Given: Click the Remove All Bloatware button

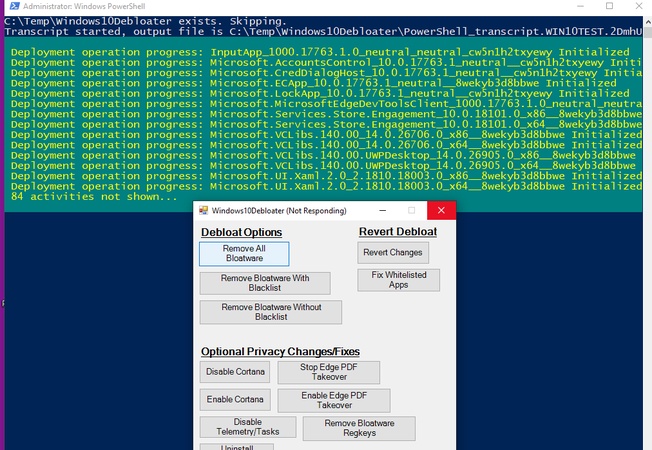Looking at the screenshot, I should (244, 254).
